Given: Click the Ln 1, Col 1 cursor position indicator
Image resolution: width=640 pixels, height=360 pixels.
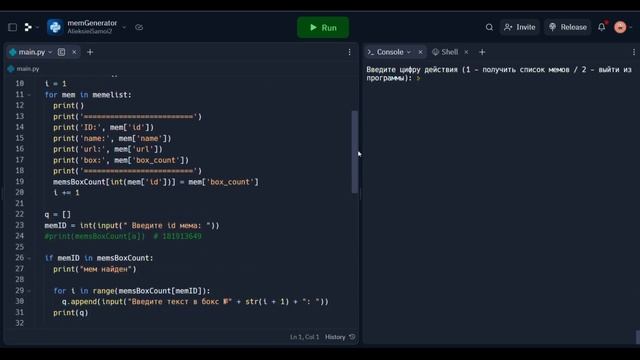Looking at the screenshot, I should point(304,337).
